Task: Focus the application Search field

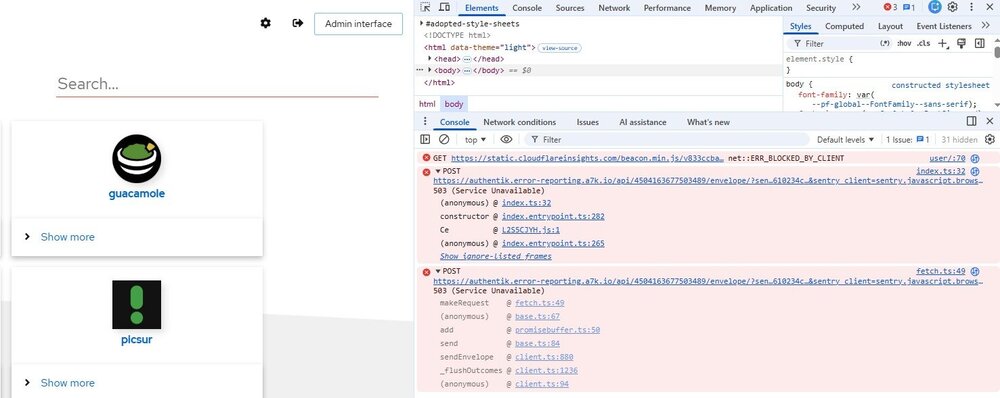Action: tap(217, 84)
